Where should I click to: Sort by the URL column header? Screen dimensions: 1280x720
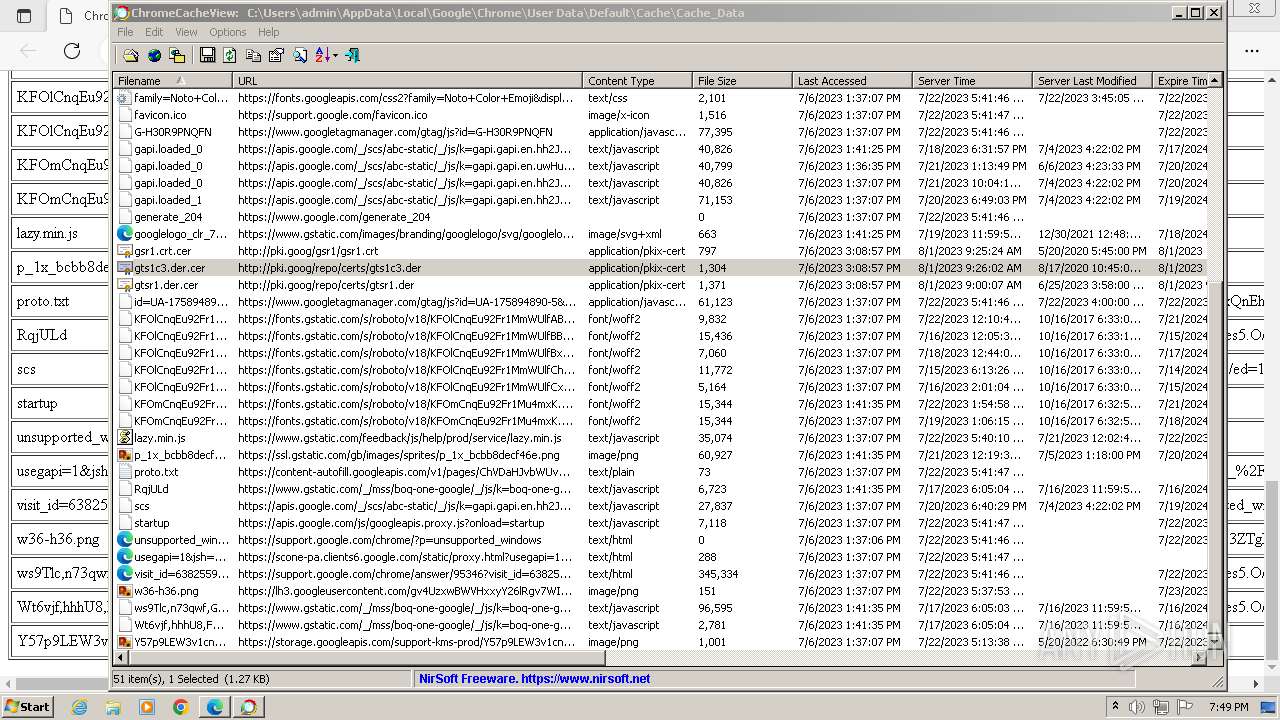tap(407, 81)
